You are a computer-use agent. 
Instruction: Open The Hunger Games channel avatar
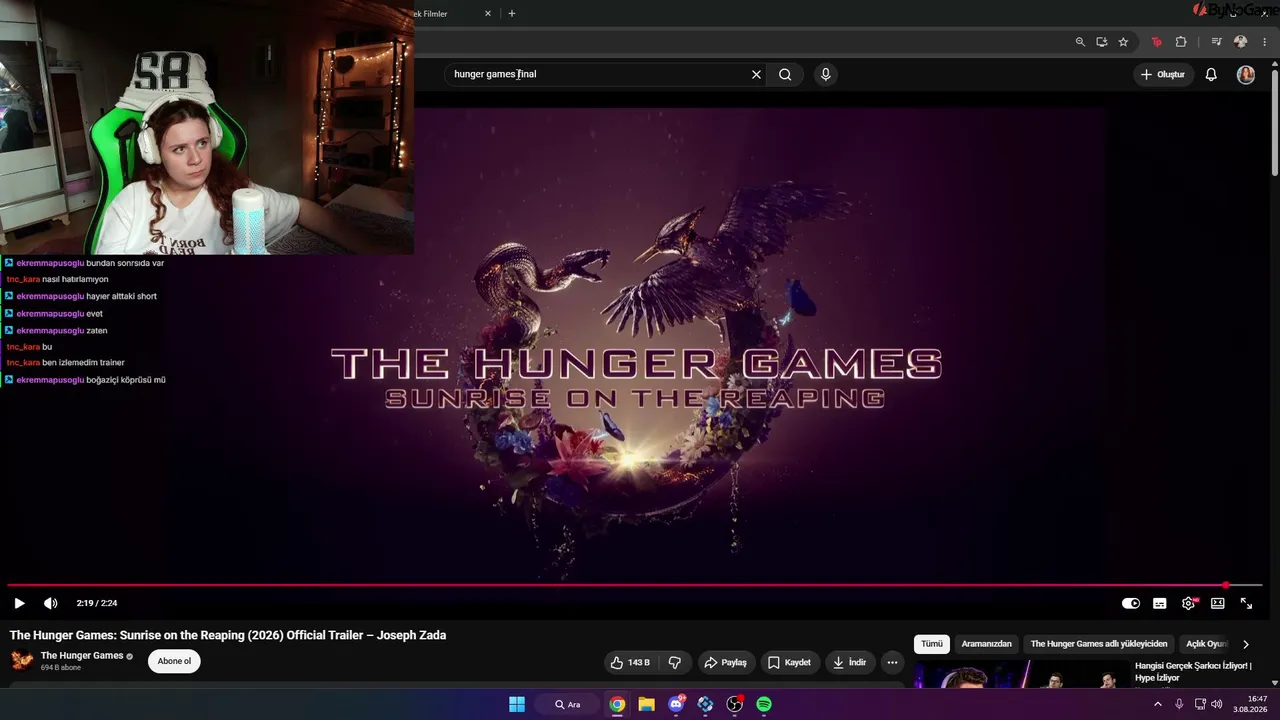click(22, 660)
